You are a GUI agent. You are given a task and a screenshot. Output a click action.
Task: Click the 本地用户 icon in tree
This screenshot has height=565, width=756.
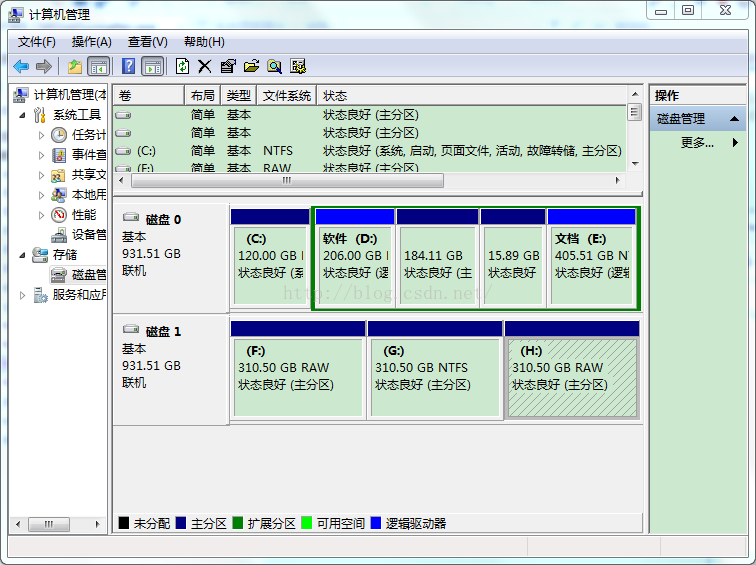click(x=58, y=195)
